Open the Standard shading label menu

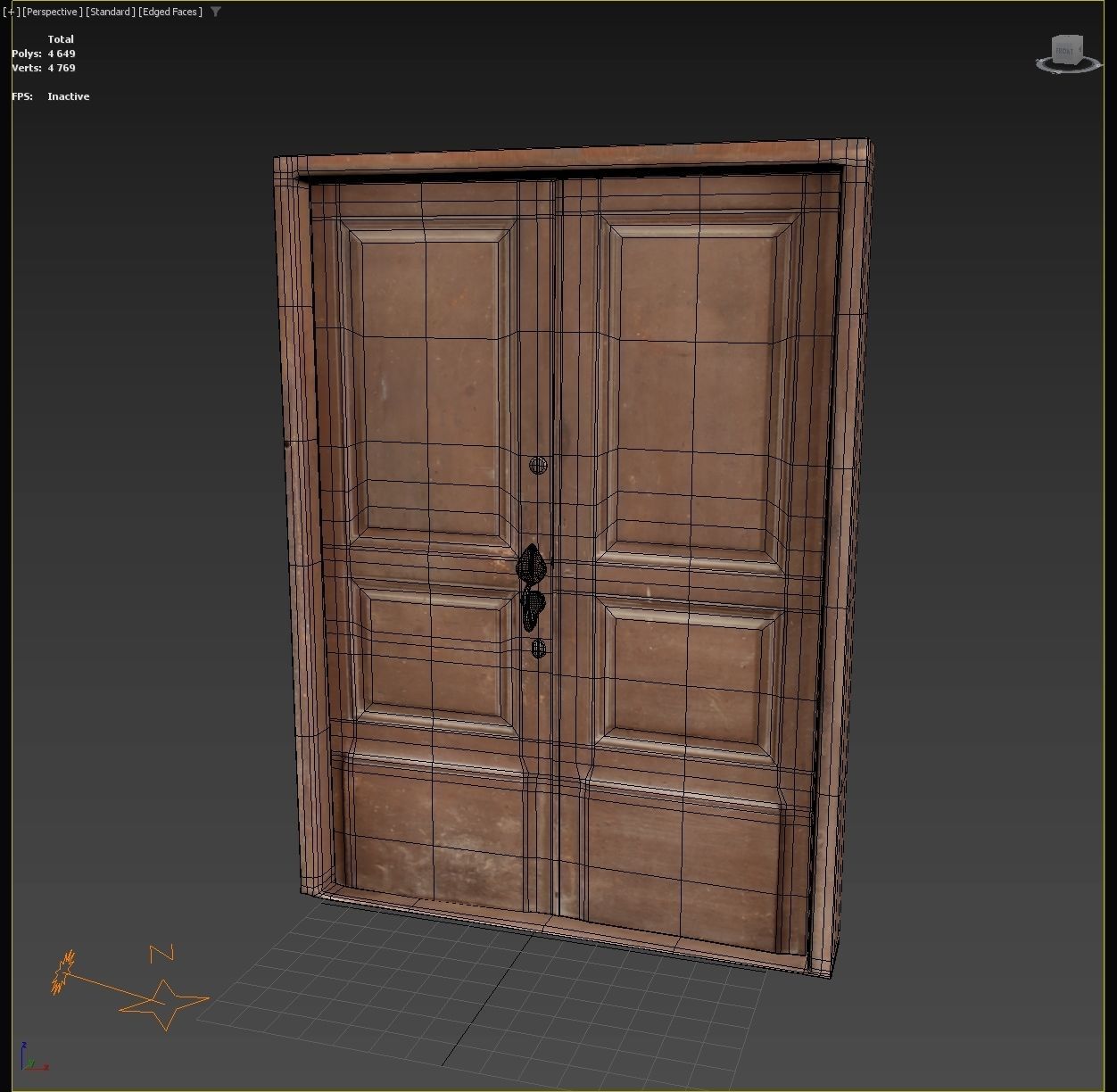[x=111, y=12]
